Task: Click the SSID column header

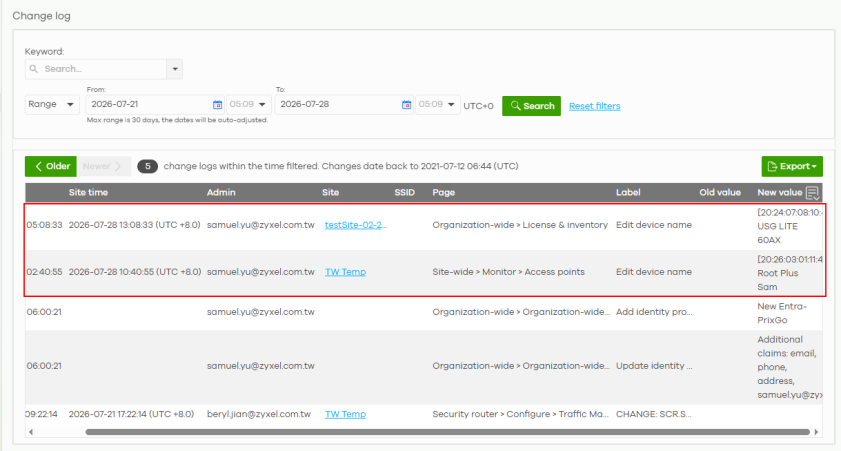Action: click(x=404, y=193)
